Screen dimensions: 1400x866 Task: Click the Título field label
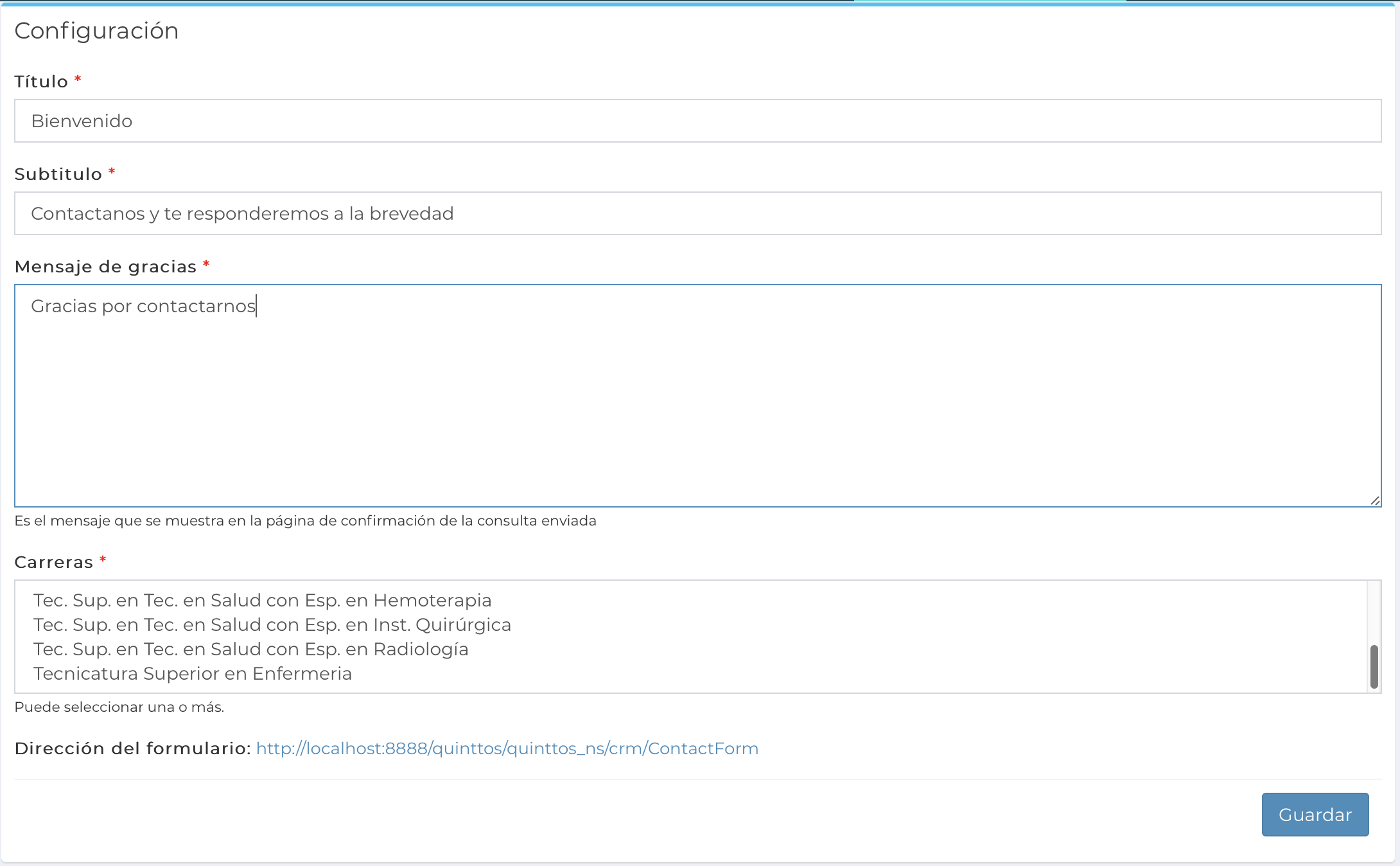click(41, 82)
